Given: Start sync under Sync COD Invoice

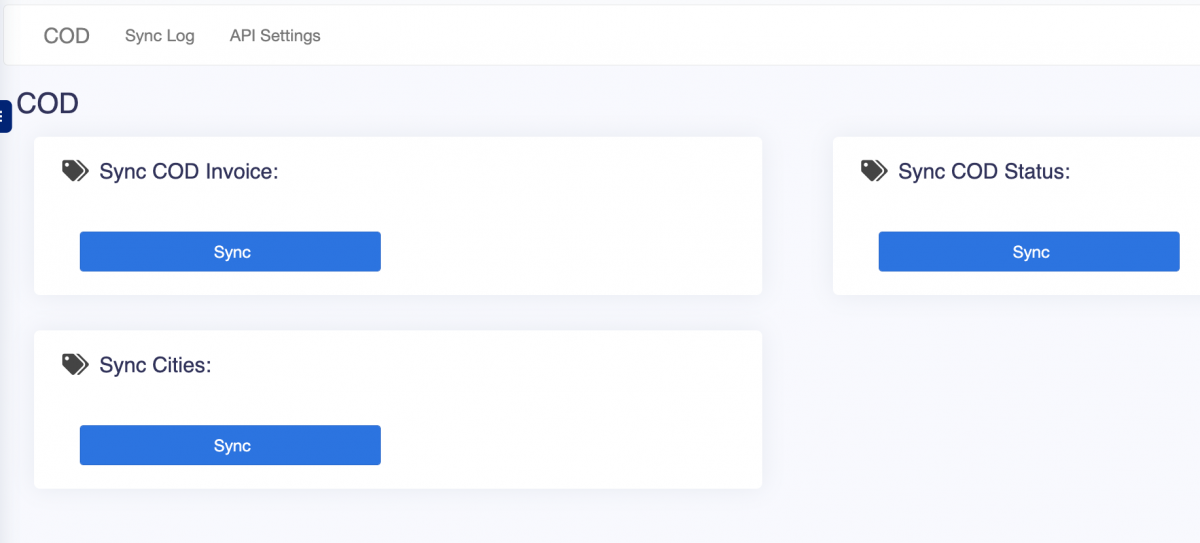Looking at the screenshot, I should [x=230, y=252].
